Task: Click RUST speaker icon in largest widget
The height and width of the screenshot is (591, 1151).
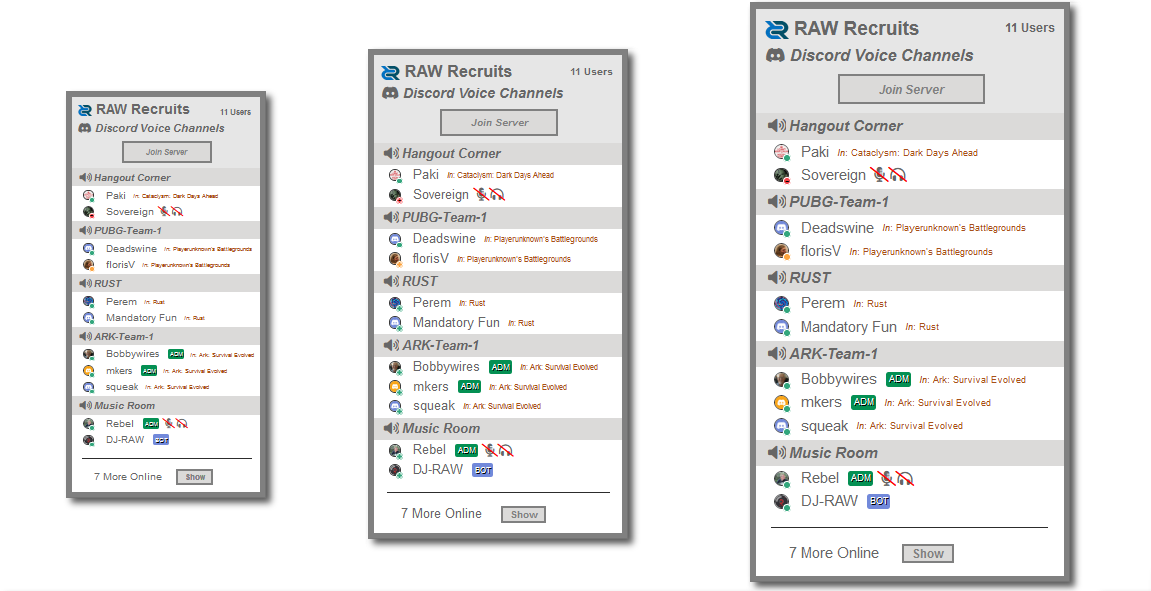Action: coord(777,278)
